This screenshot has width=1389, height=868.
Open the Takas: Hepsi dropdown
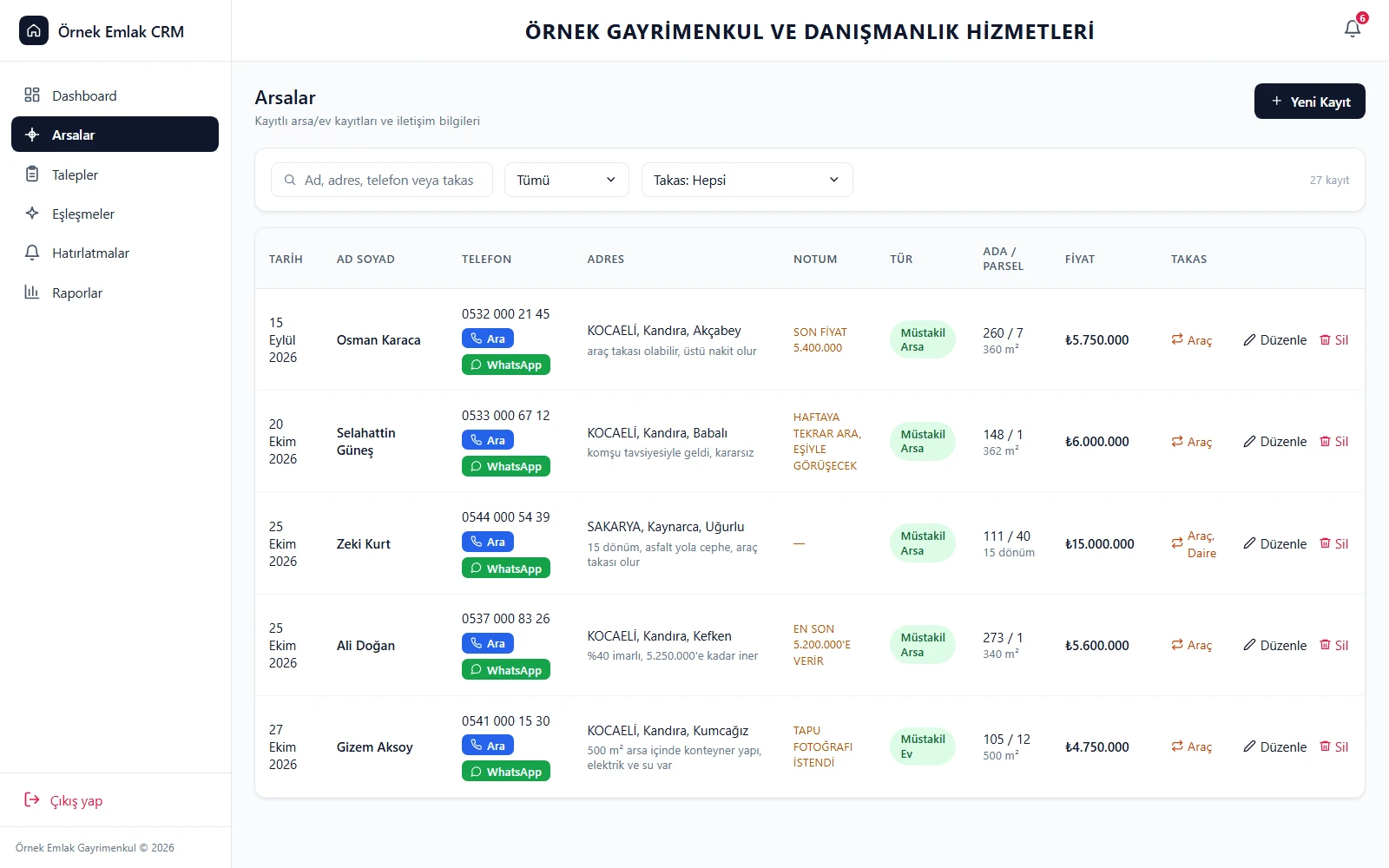[x=747, y=180]
